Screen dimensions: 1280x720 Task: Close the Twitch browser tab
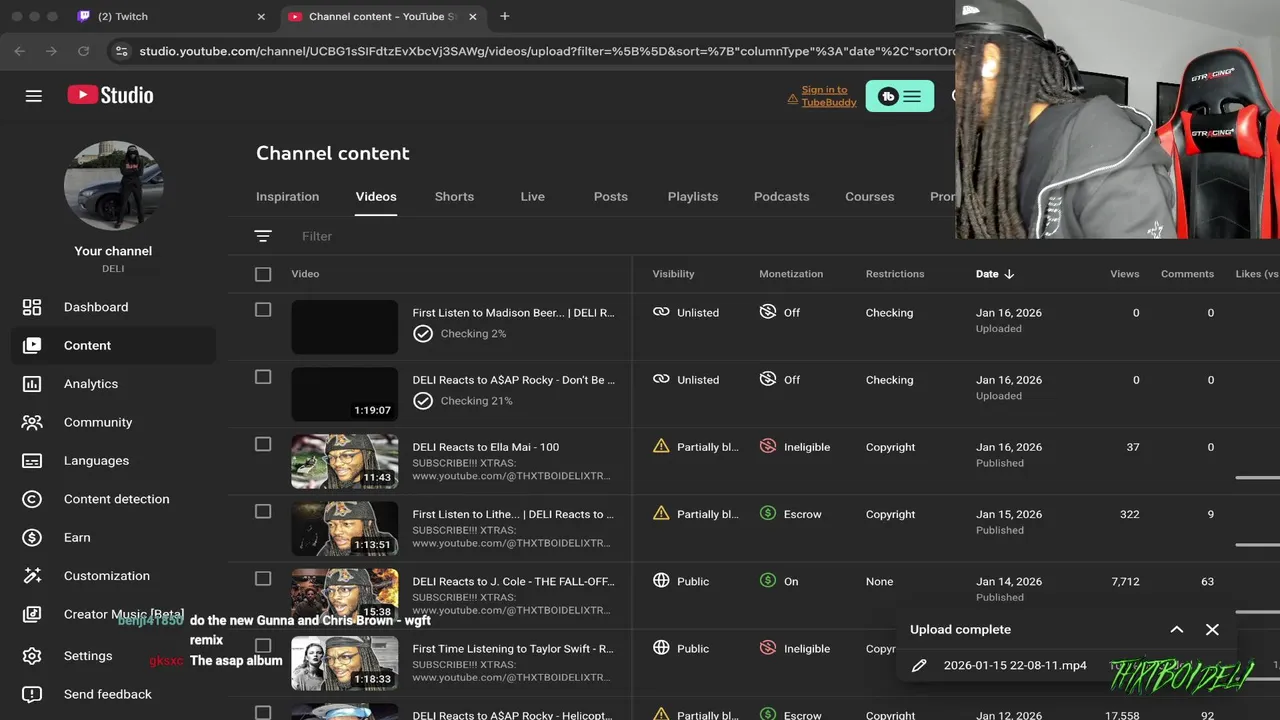point(261,16)
